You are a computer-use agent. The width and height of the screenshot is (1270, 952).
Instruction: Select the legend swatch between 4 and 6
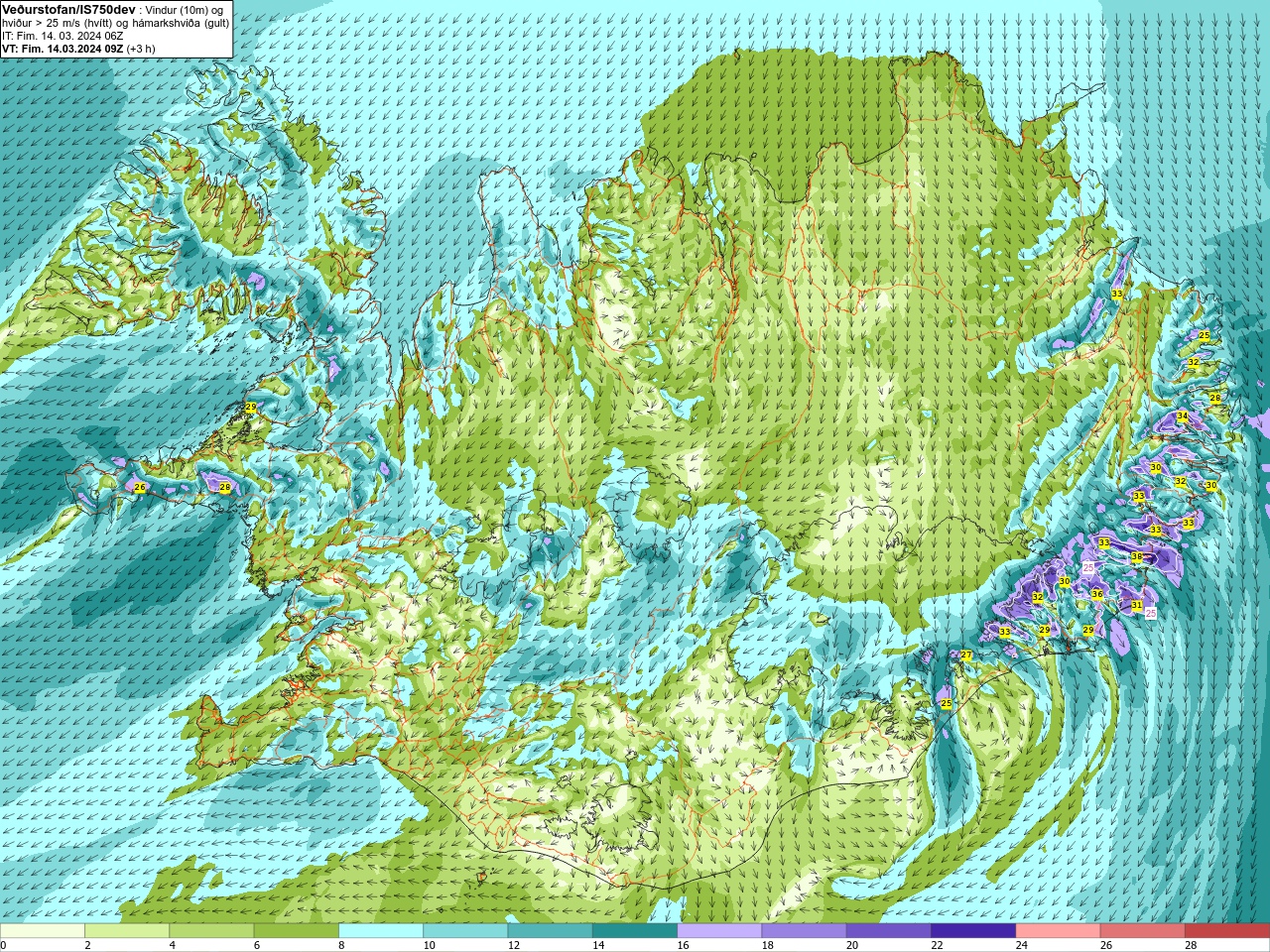(211, 931)
